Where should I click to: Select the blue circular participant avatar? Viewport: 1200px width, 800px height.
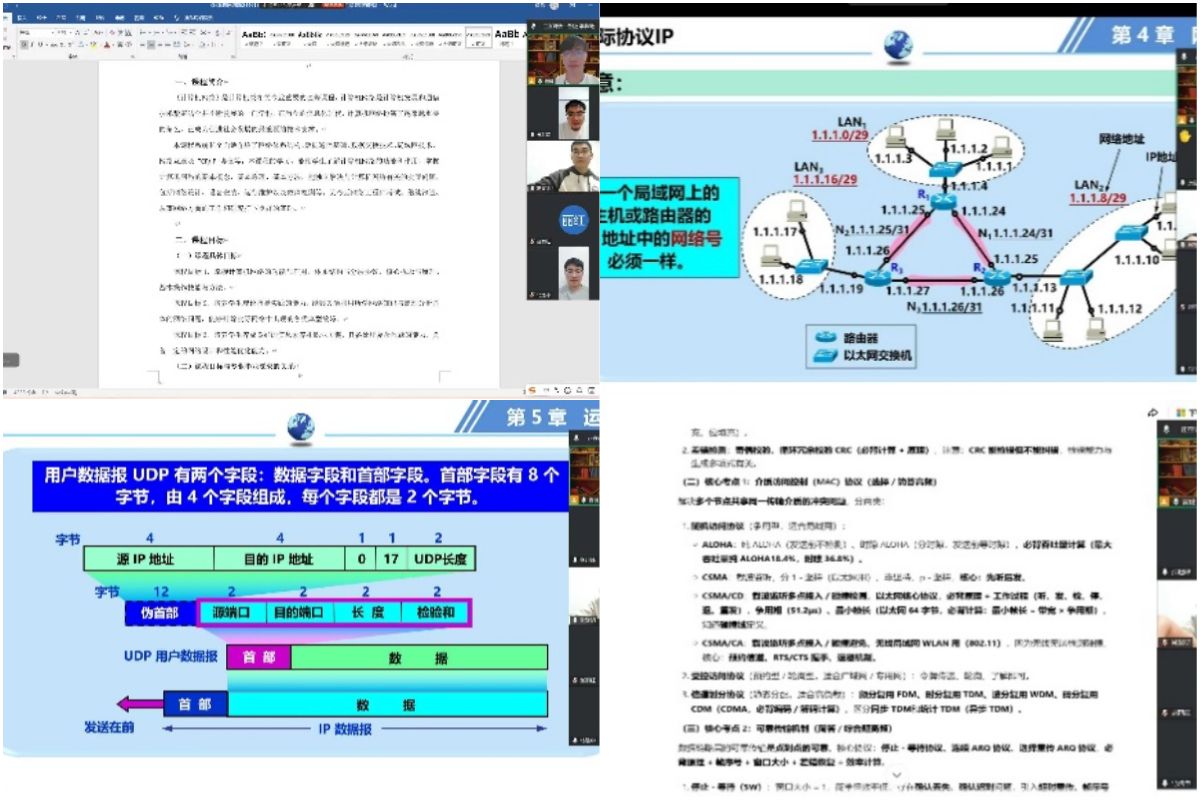tap(571, 220)
